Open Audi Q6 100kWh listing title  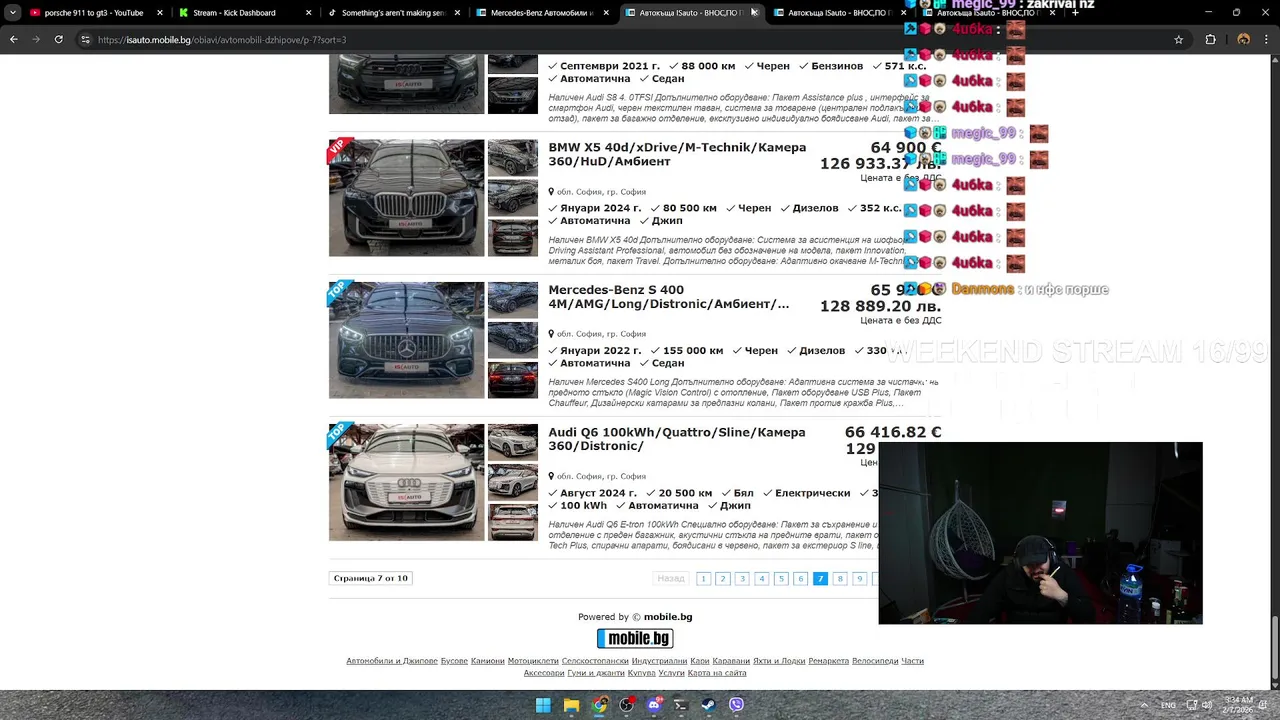(676, 439)
